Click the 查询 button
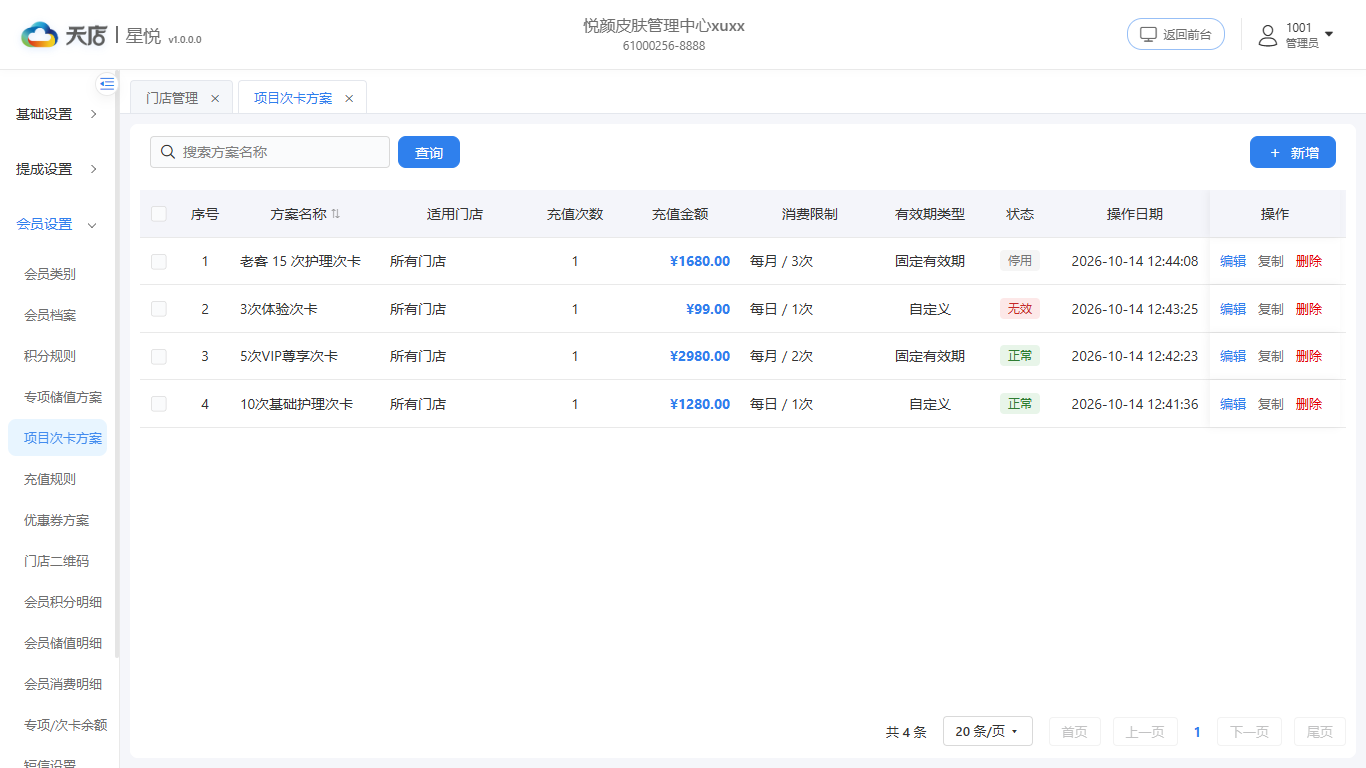Viewport: 1366px width, 768px height. click(x=429, y=152)
